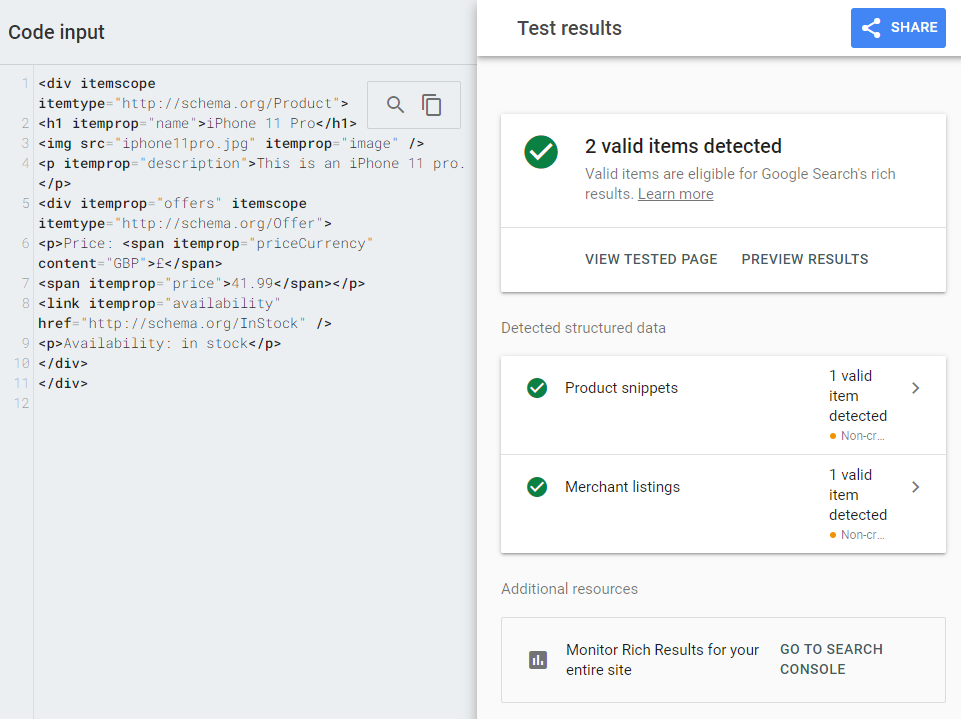961x719 pixels.
Task: Click the orange non-critical dot under Product snippets
Action: 833,436
